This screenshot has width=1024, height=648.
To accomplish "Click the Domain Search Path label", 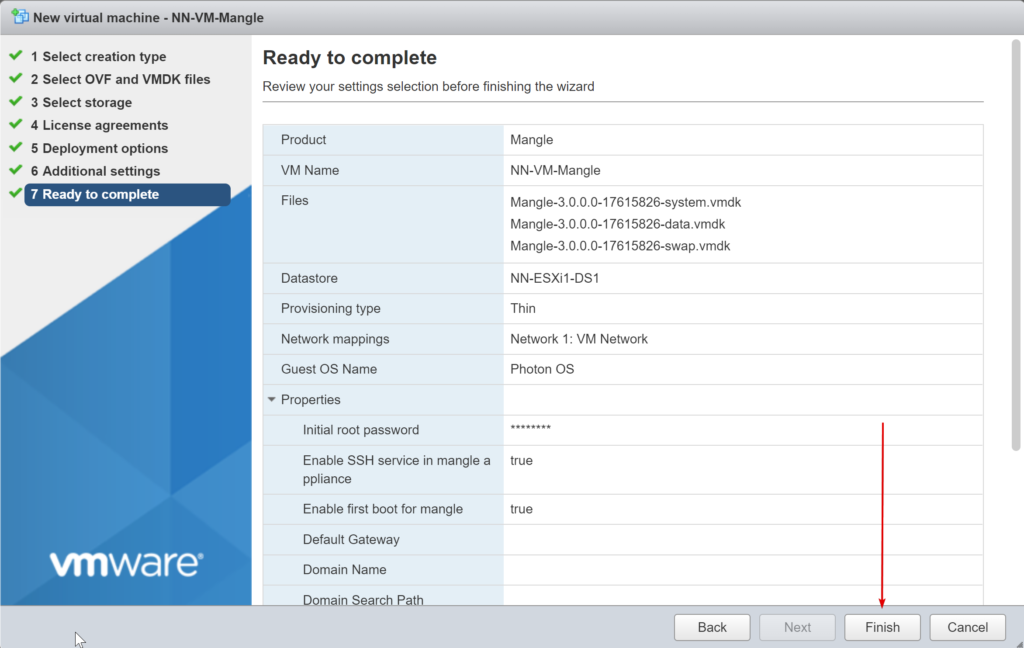I will [363, 599].
